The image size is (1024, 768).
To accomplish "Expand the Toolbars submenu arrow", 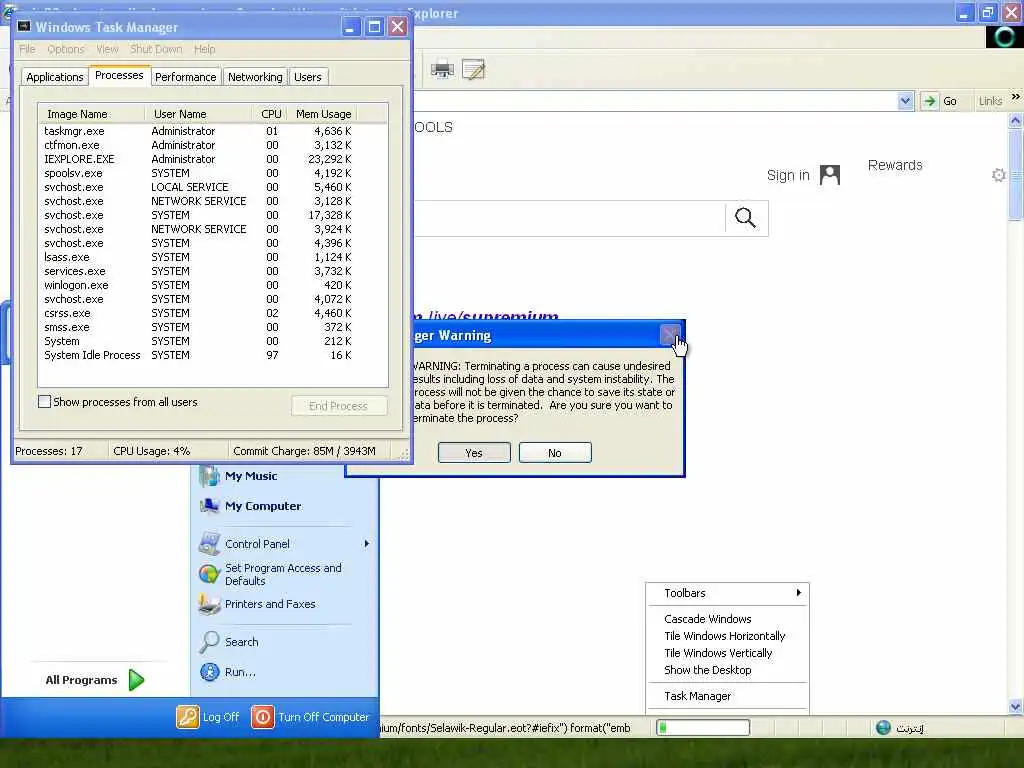I will click(x=799, y=592).
